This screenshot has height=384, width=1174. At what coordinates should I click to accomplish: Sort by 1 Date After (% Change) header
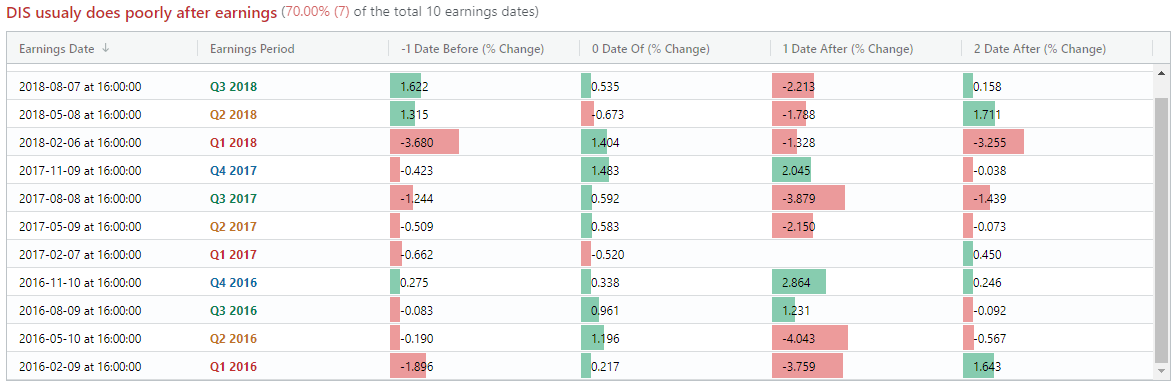(x=848, y=49)
